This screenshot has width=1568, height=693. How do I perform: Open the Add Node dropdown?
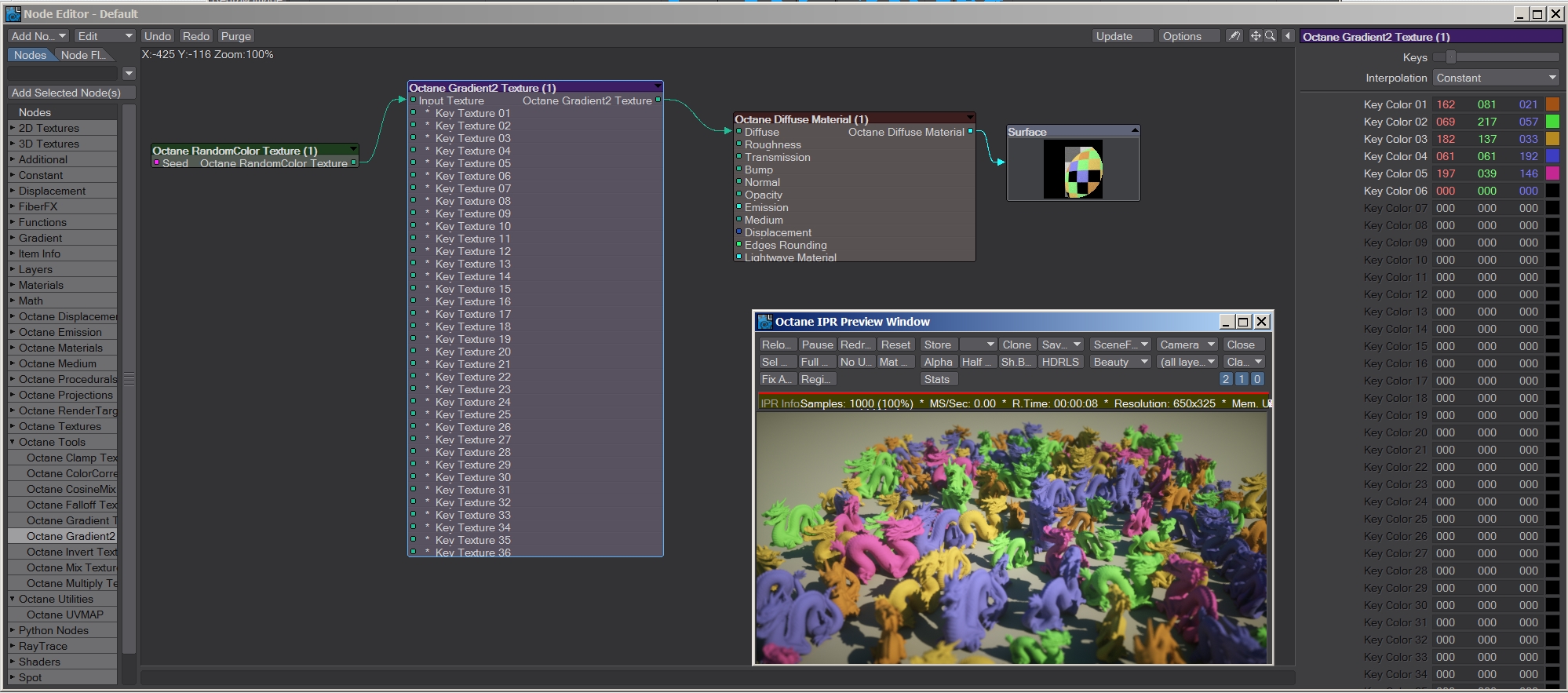pyautogui.click(x=38, y=36)
